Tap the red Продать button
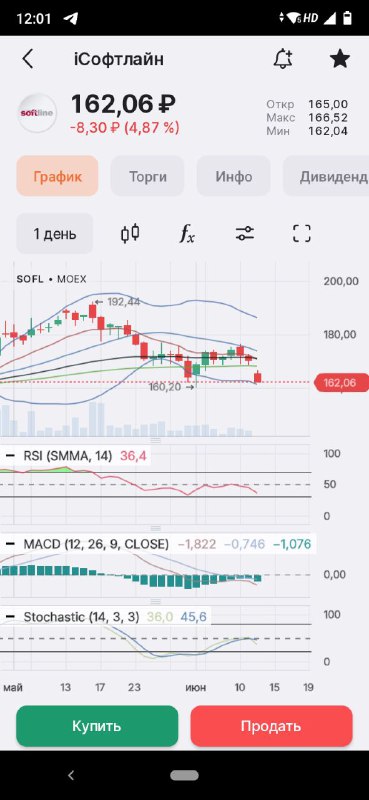This screenshot has height=800, width=369. tap(272, 726)
